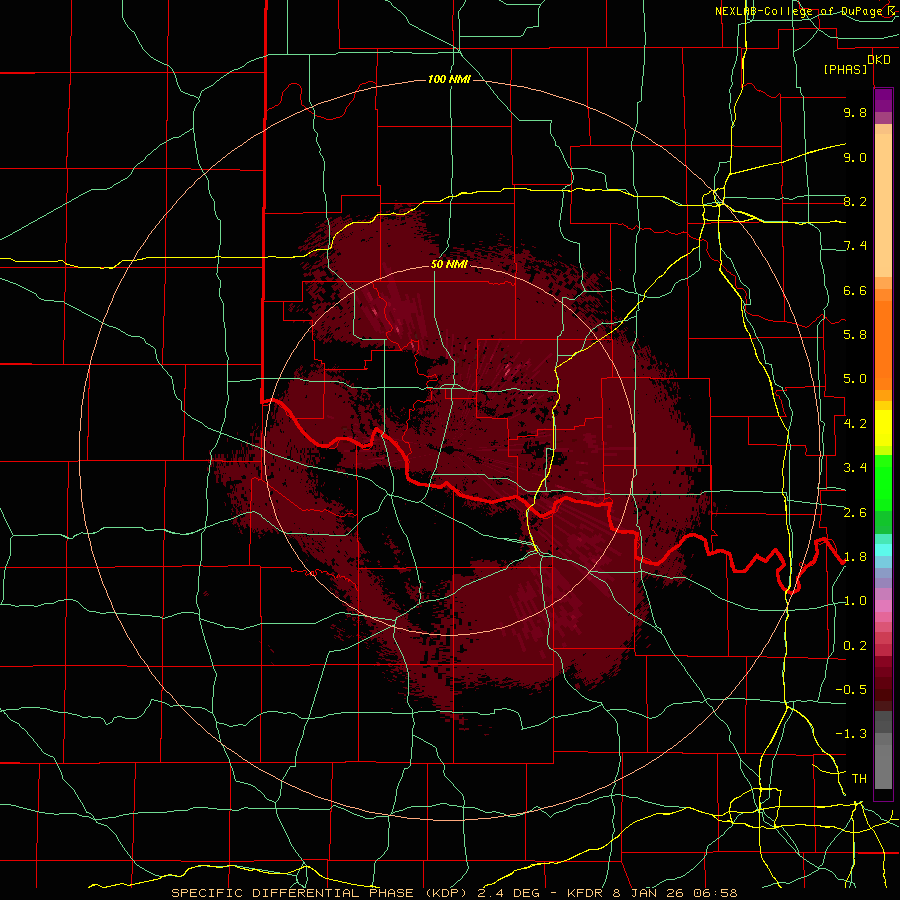Select the 3.4 scale label
This screenshot has width=900, height=900.
pyautogui.click(x=855, y=468)
